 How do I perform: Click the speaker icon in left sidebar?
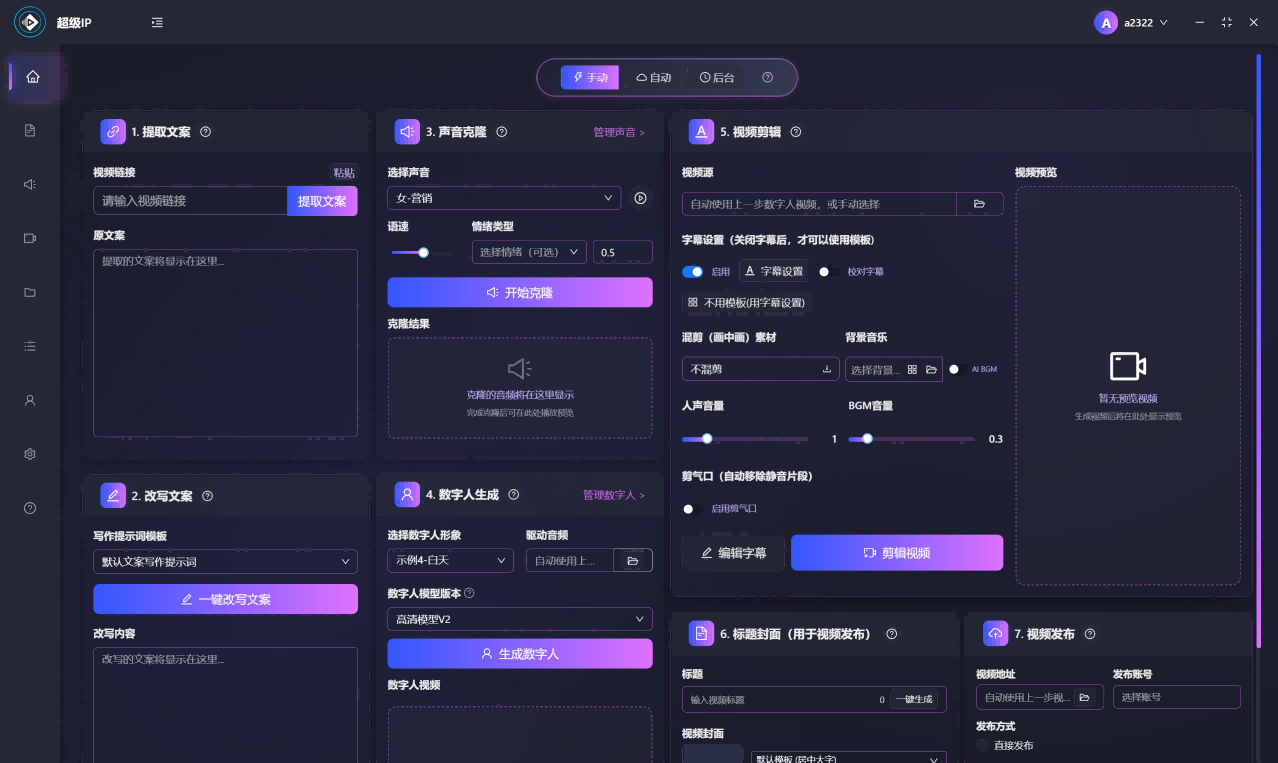pos(30,184)
